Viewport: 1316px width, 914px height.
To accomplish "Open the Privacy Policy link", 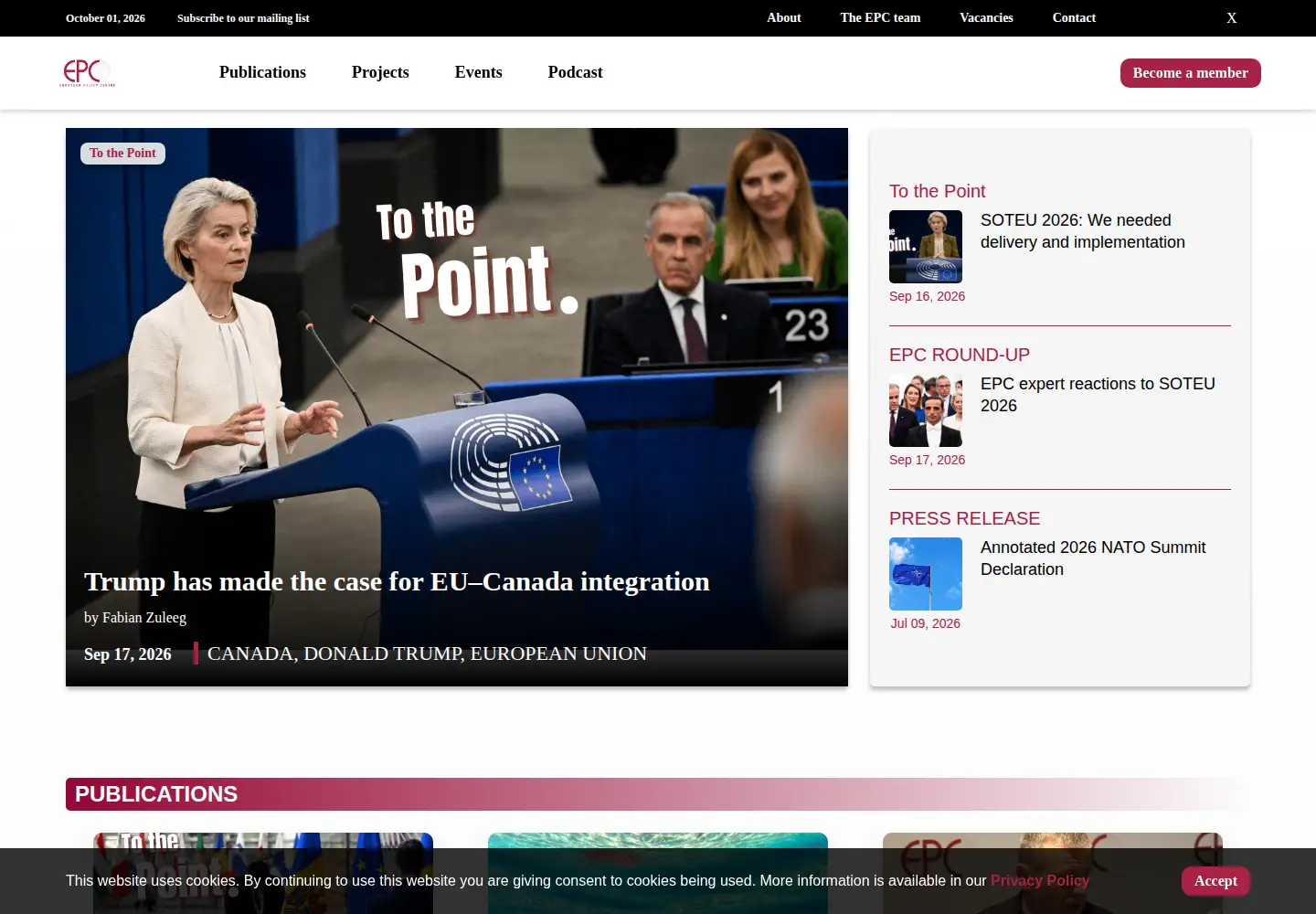I will point(1040,881).
